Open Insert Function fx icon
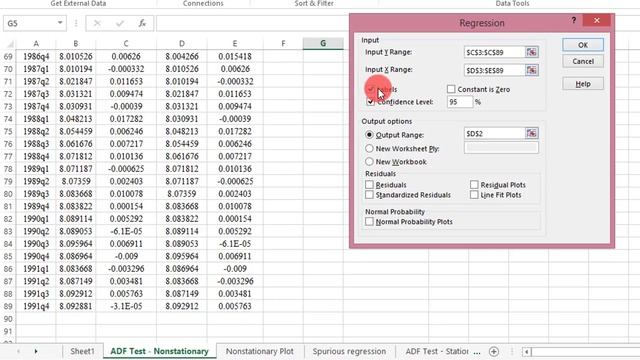The height and width of the screenshot is (360, 640). (142, 23)
